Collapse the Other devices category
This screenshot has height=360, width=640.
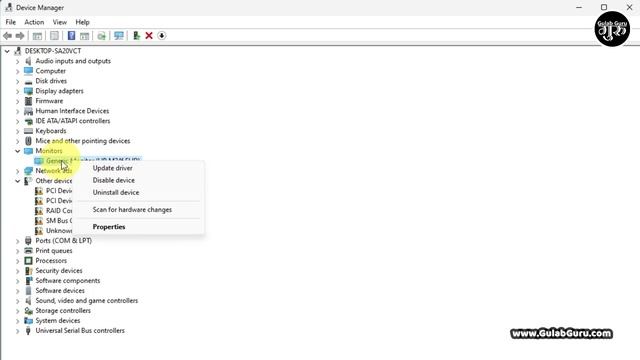(18, 181)
